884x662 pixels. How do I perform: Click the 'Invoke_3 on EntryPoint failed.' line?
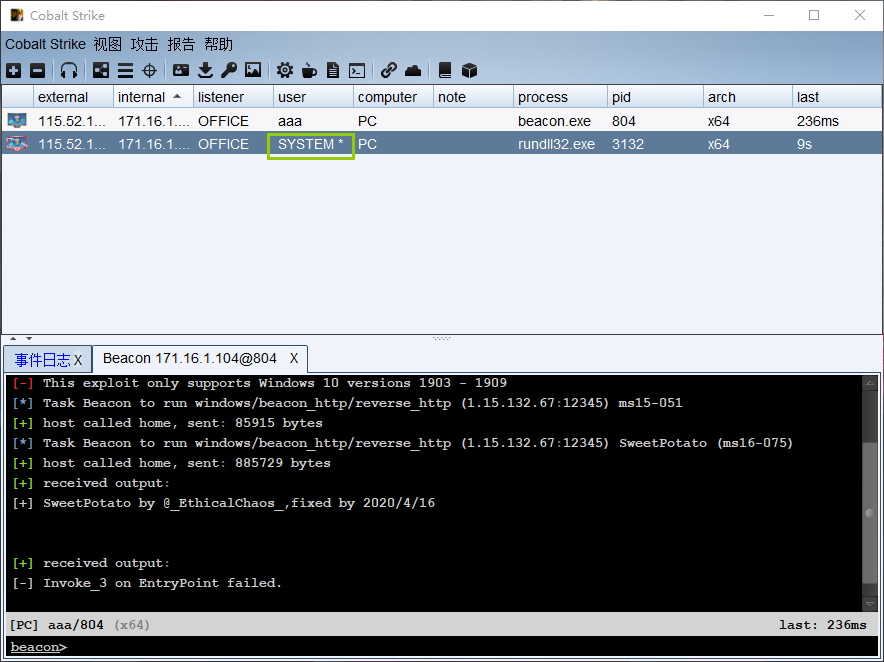point(147,583)
